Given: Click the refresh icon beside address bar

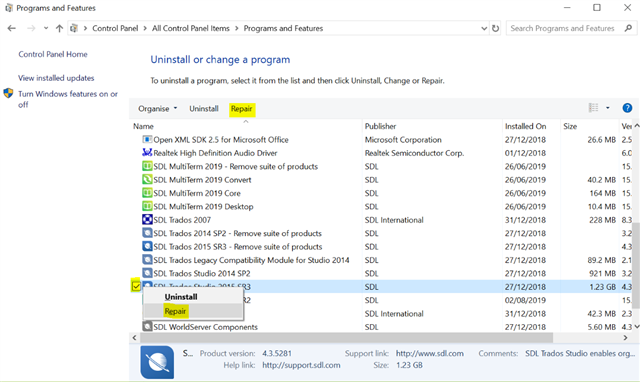Looking at the screenshot, I should 495,29.
